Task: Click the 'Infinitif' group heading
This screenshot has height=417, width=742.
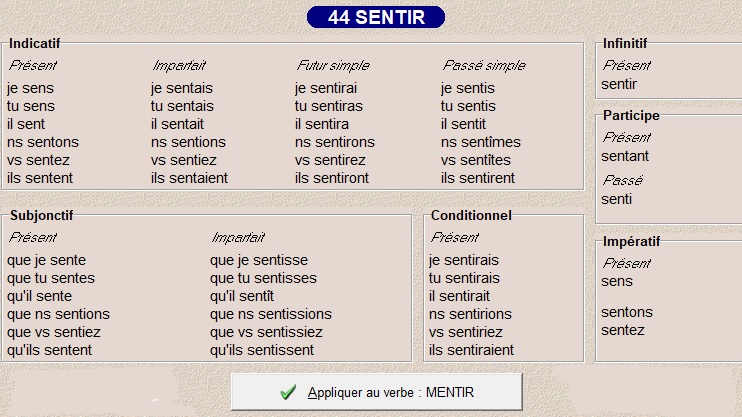Action: [625, 44]
